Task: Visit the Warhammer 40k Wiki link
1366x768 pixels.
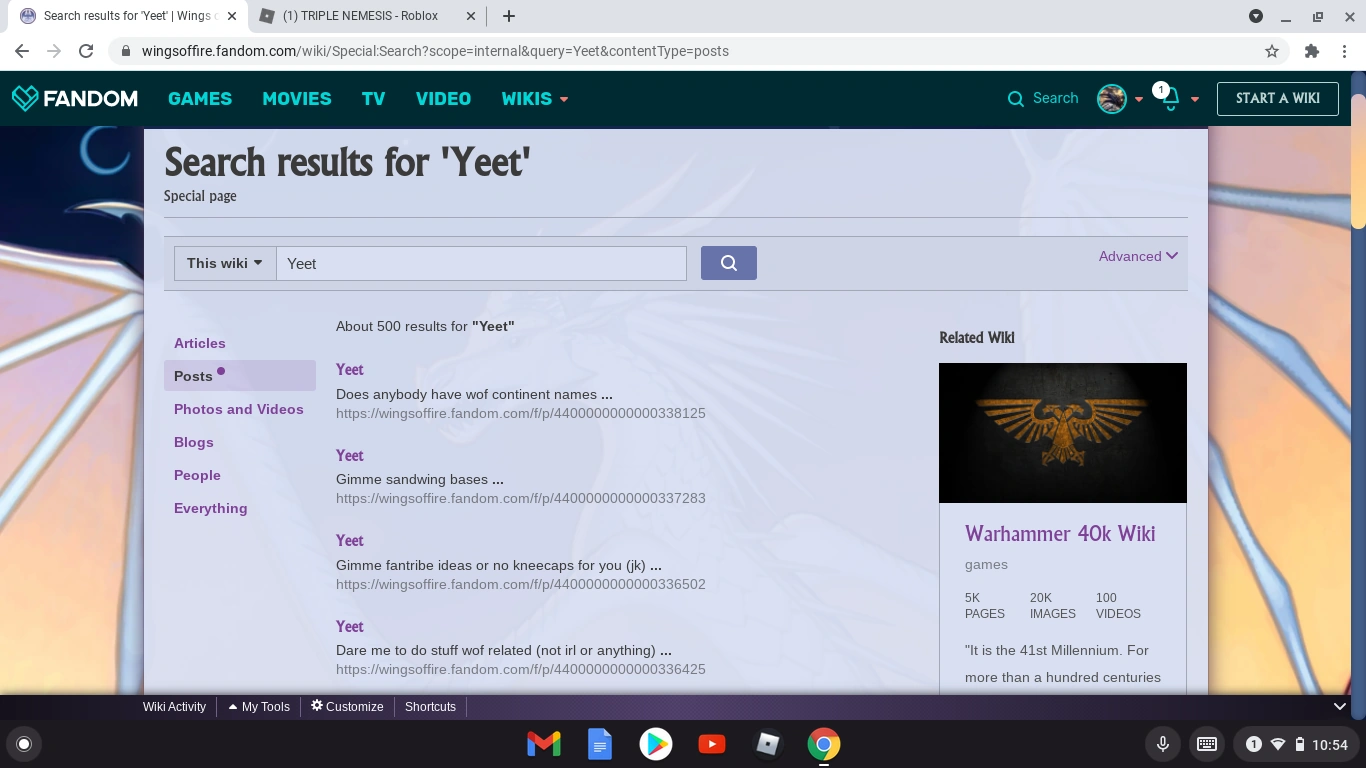Action: [1059, 534]
